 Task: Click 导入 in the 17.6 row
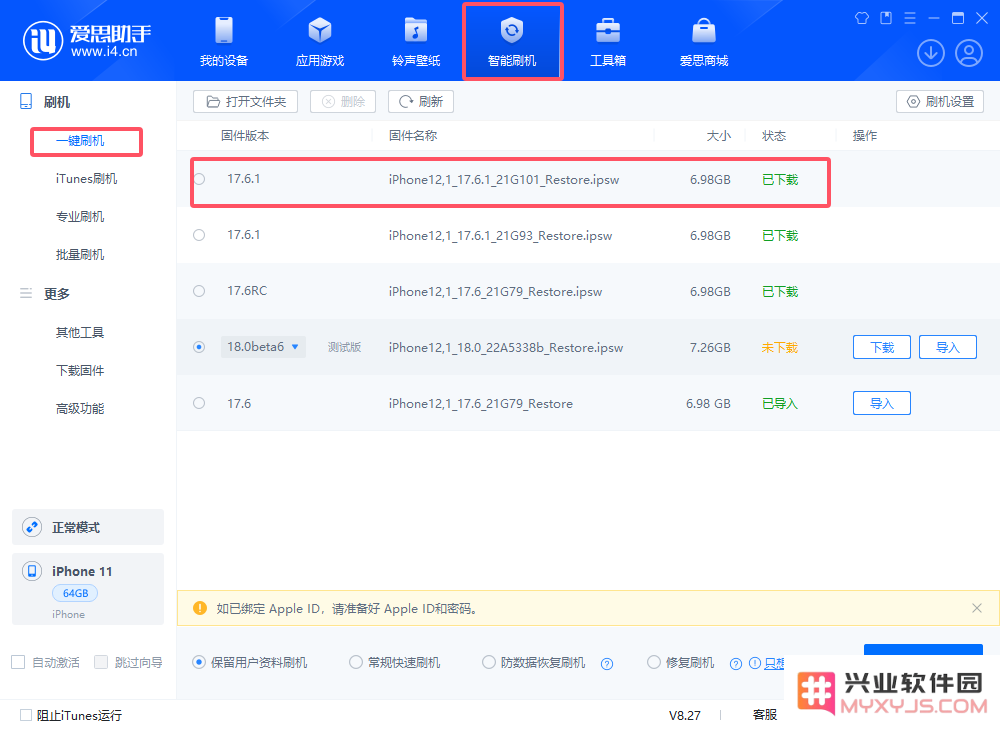coord(882,403)
